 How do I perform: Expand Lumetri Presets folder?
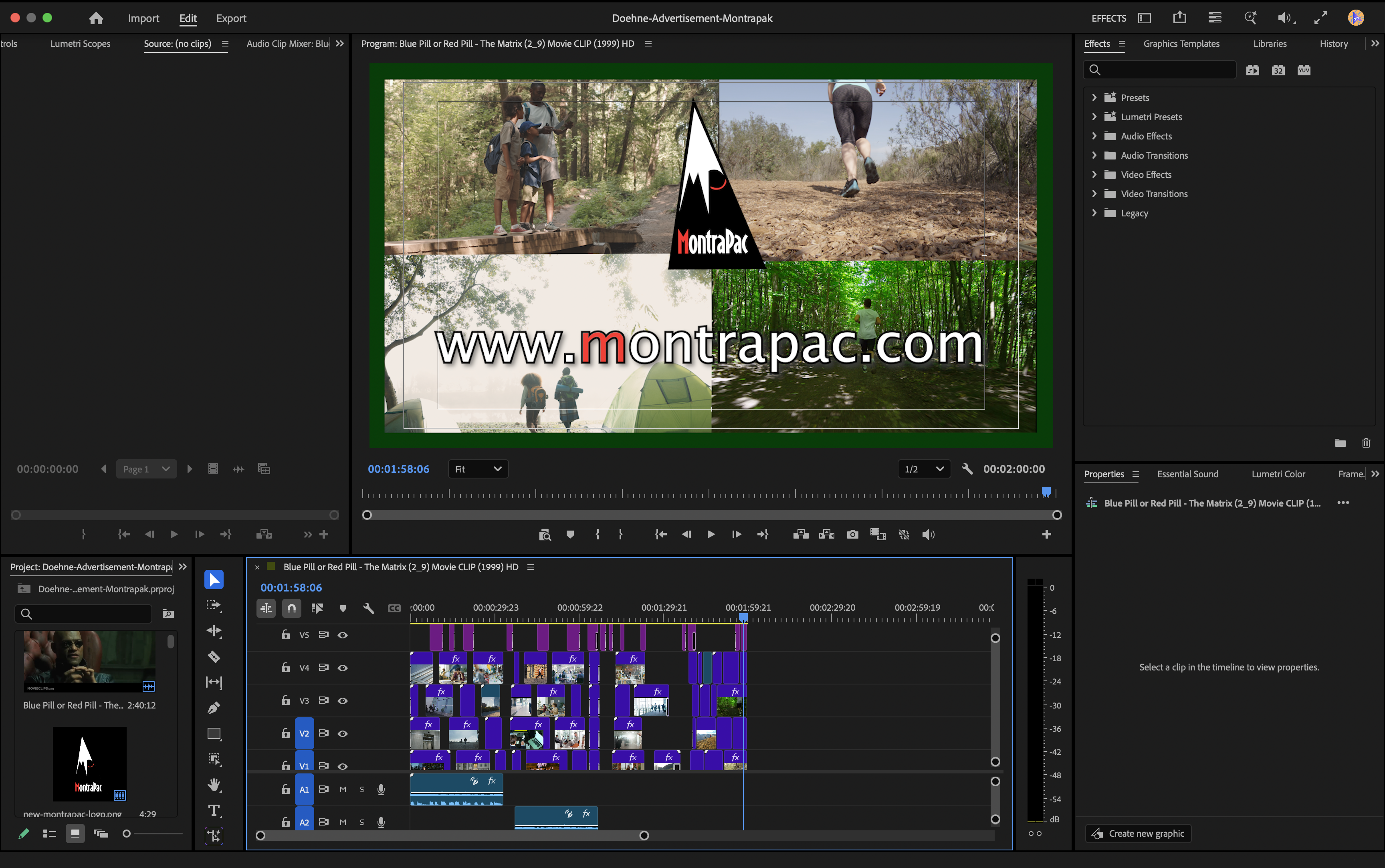1094,117
